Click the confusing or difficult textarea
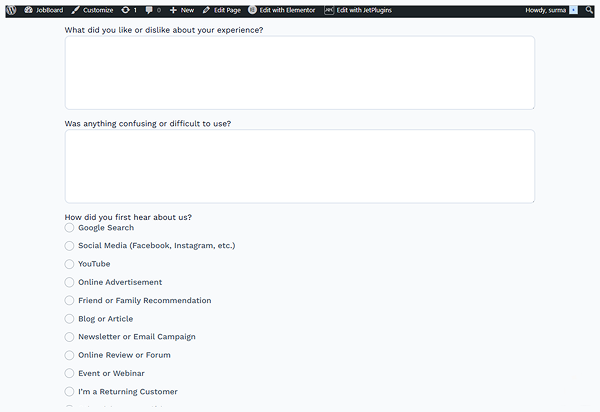The height and width of the screenshot is (412, 600). click(299, 166)
